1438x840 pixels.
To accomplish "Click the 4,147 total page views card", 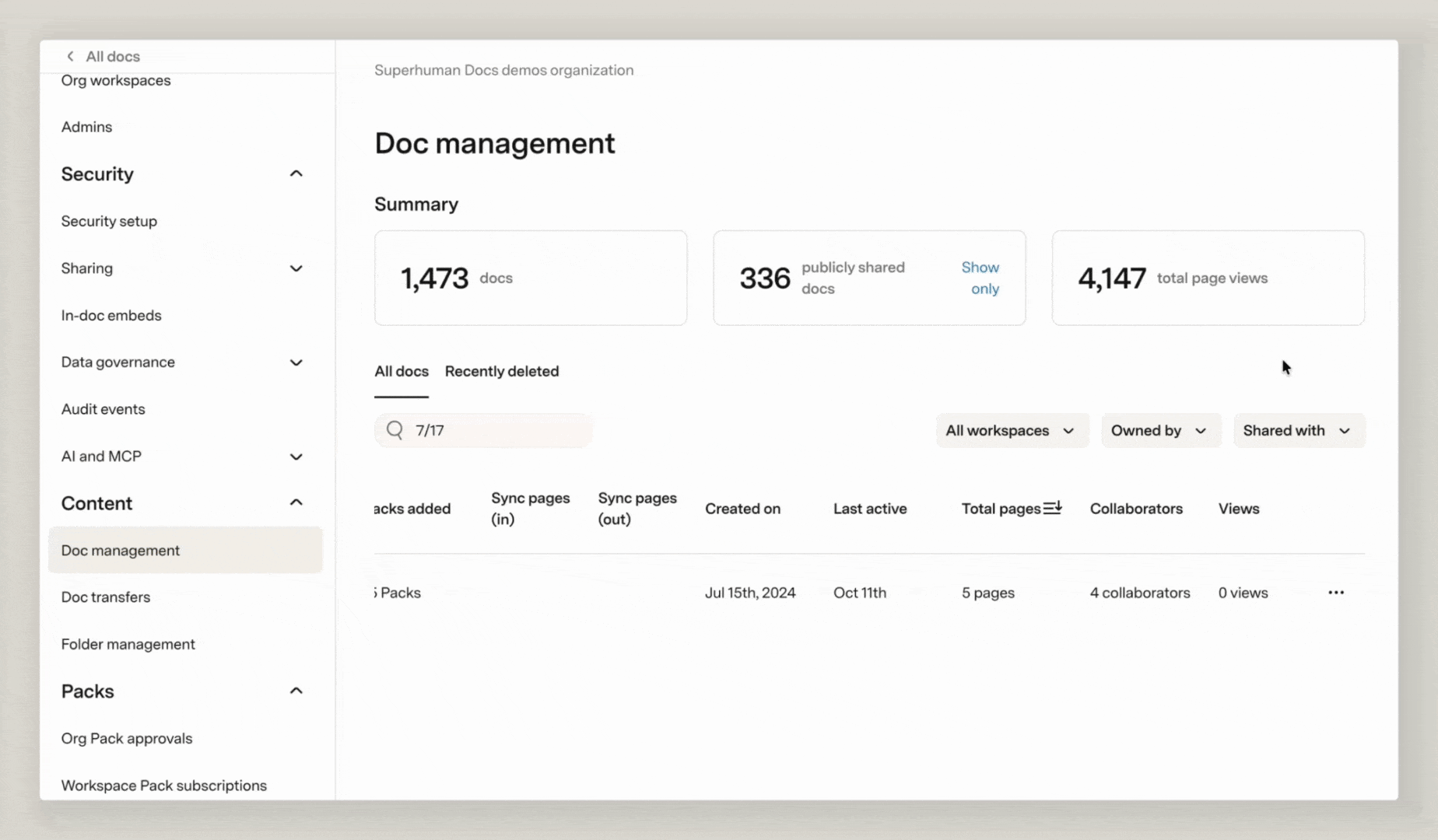I will click(1208, 278).
